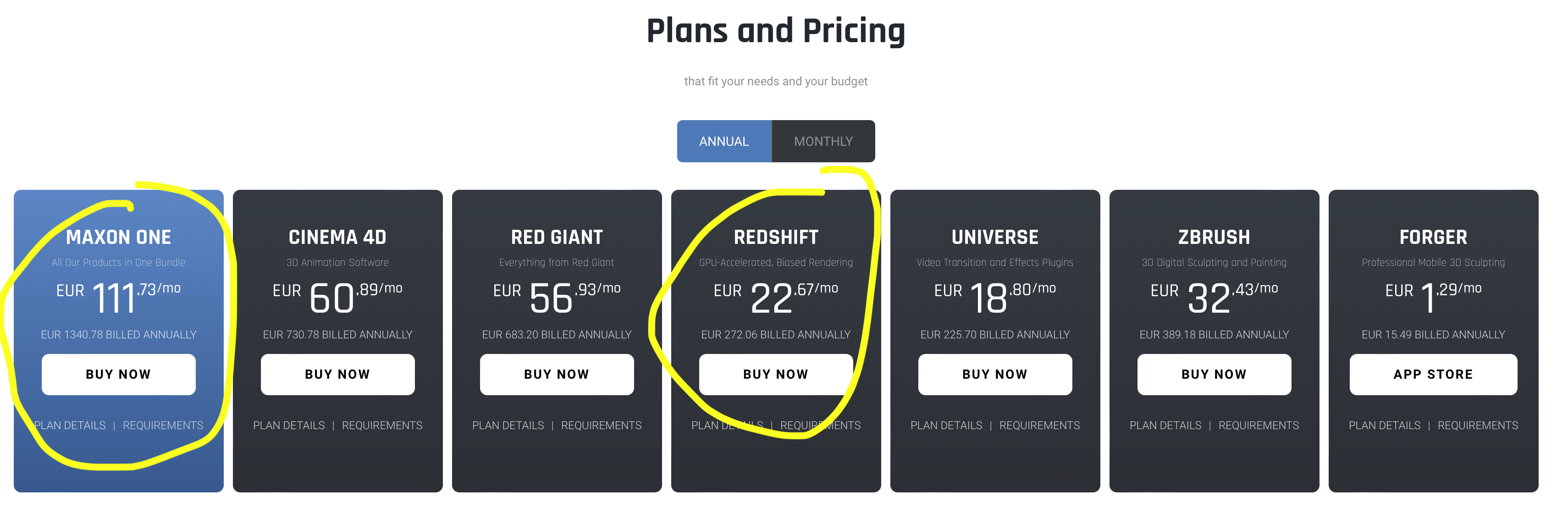Open Plan Details for Cinema 4D
Viewport: 1568px width, 530px height.
point(289,425)
